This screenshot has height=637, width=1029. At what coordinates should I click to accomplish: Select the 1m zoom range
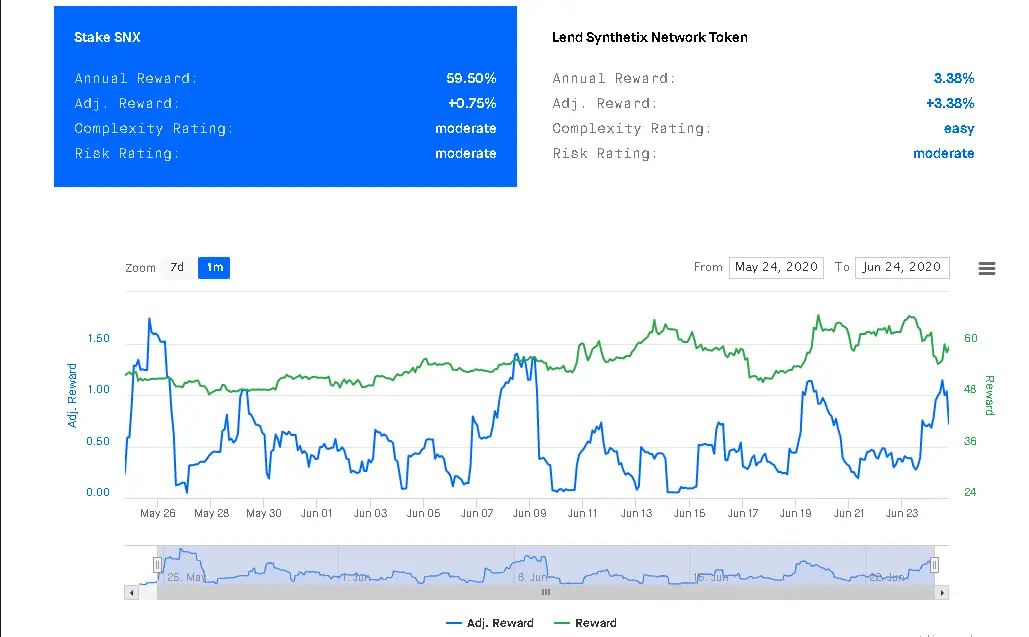214,268
